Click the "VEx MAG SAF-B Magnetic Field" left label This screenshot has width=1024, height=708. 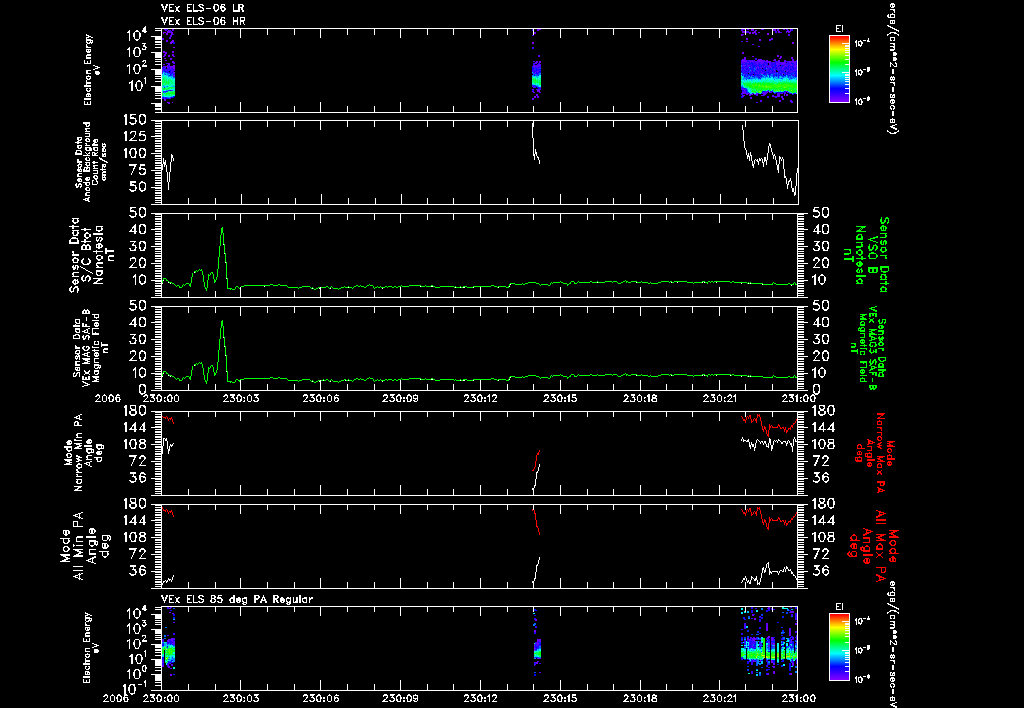(x=91, y=348)
